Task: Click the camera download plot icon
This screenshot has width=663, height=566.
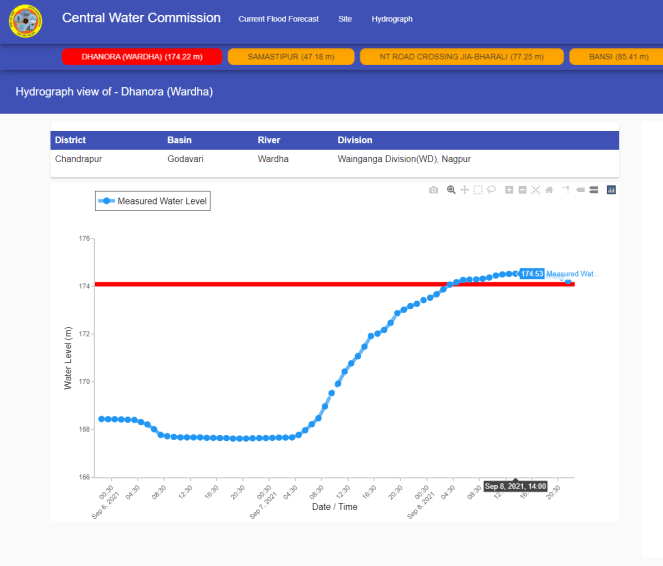Action: coord(433,190)
